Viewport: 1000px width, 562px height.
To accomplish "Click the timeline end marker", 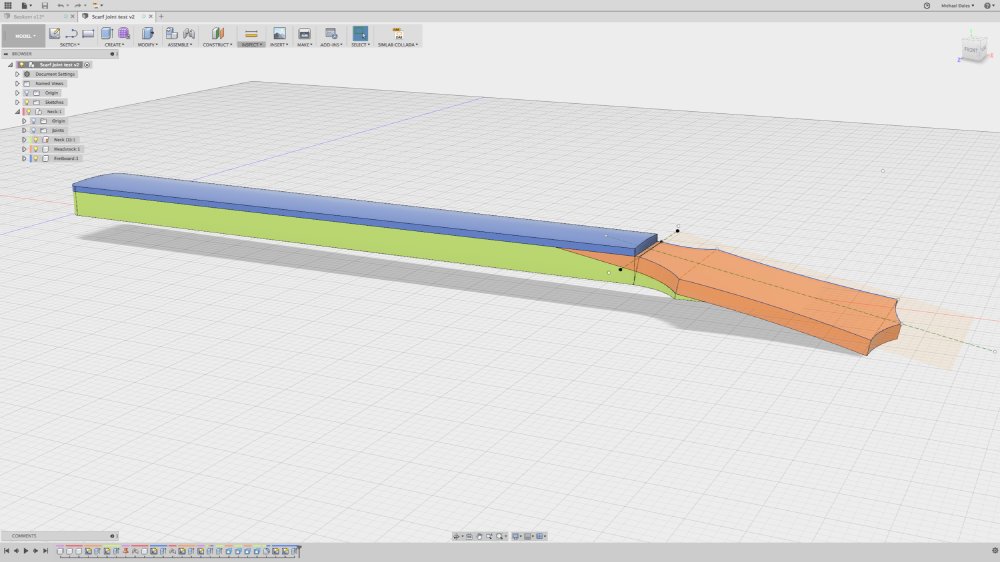I will point(299,551).
